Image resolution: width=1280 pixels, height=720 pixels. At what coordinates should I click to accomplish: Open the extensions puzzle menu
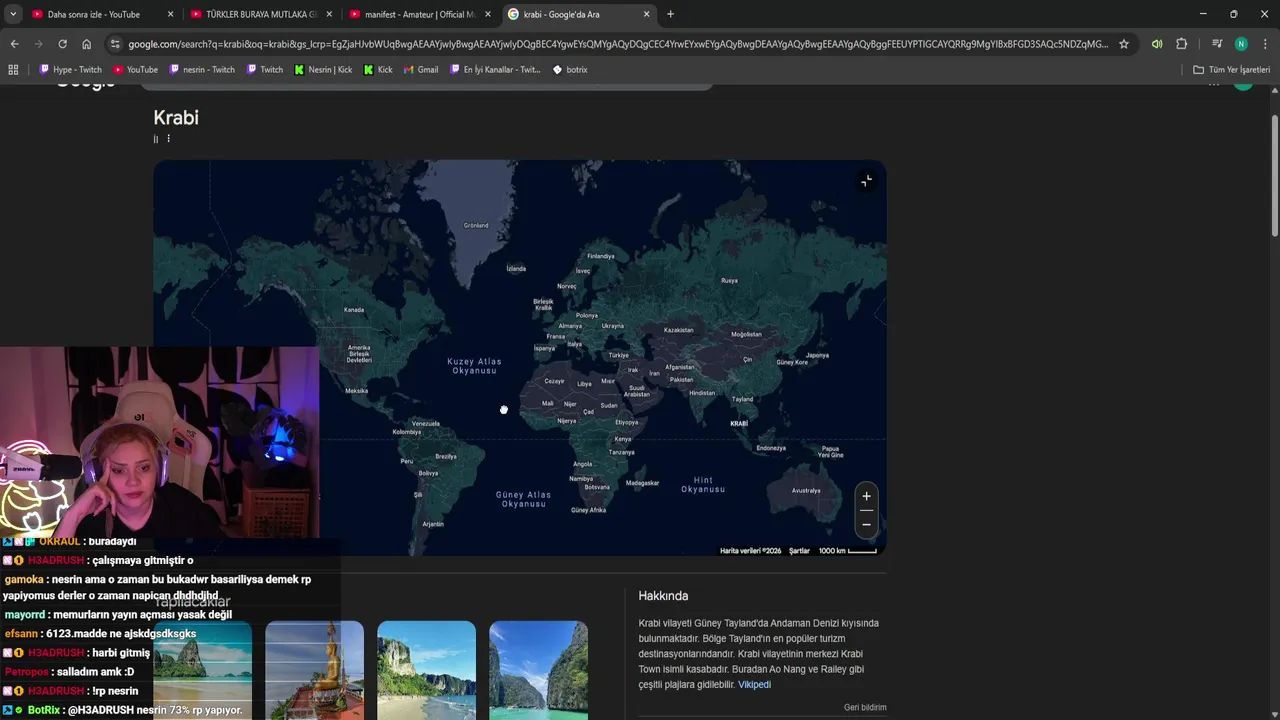coord(1182,44)
